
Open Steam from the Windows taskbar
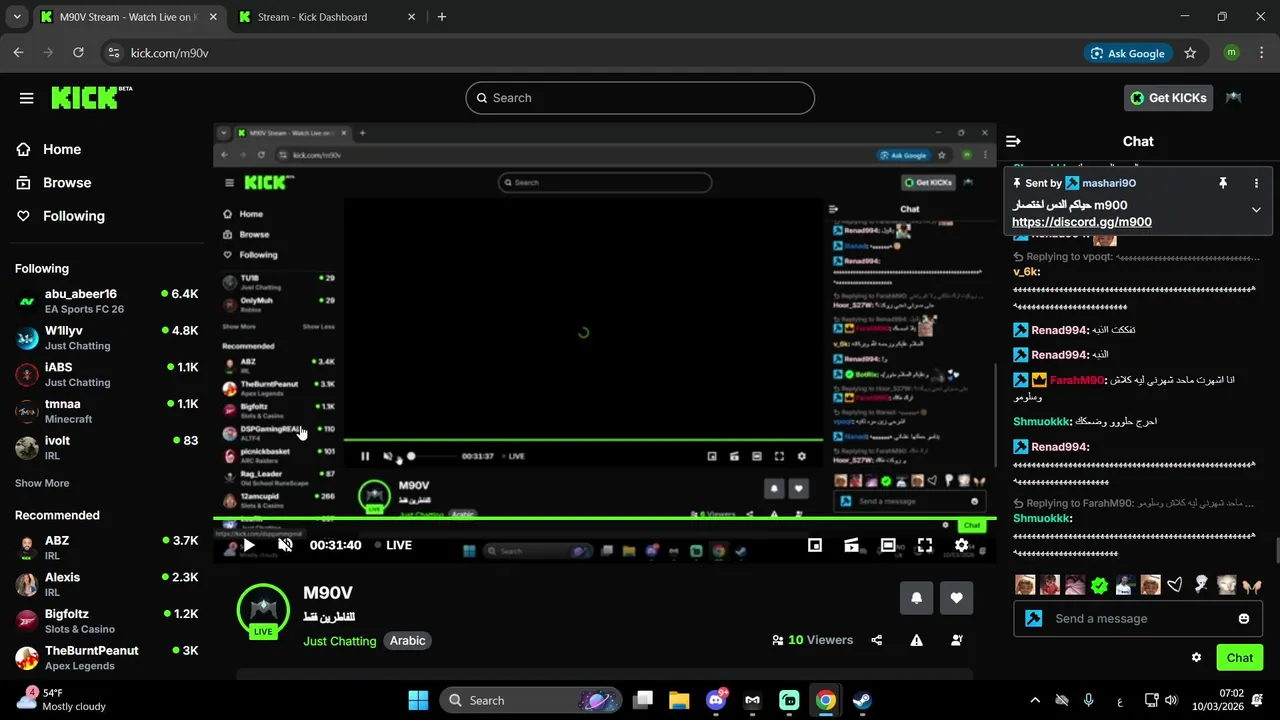click(x=862, y=700)
